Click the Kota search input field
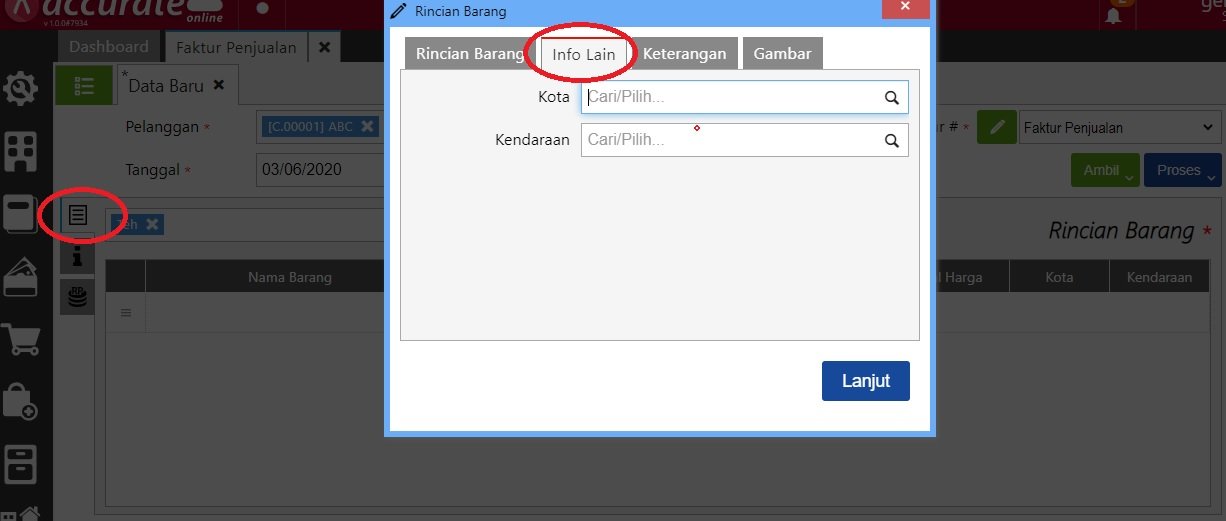 (x=730, y=97)
